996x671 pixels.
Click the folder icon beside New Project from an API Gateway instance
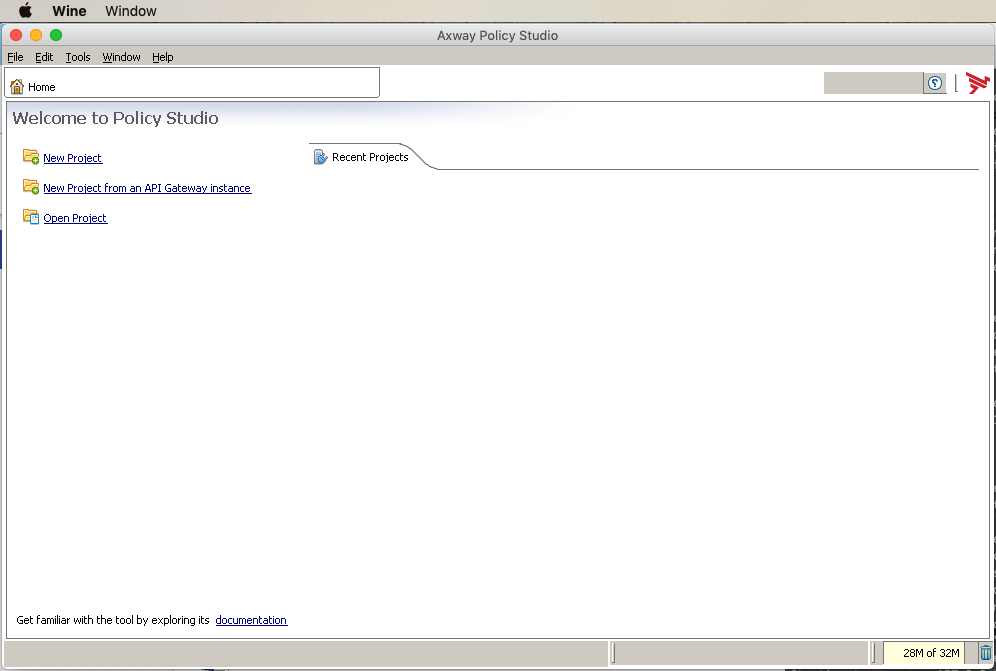[x=30, y=186]
